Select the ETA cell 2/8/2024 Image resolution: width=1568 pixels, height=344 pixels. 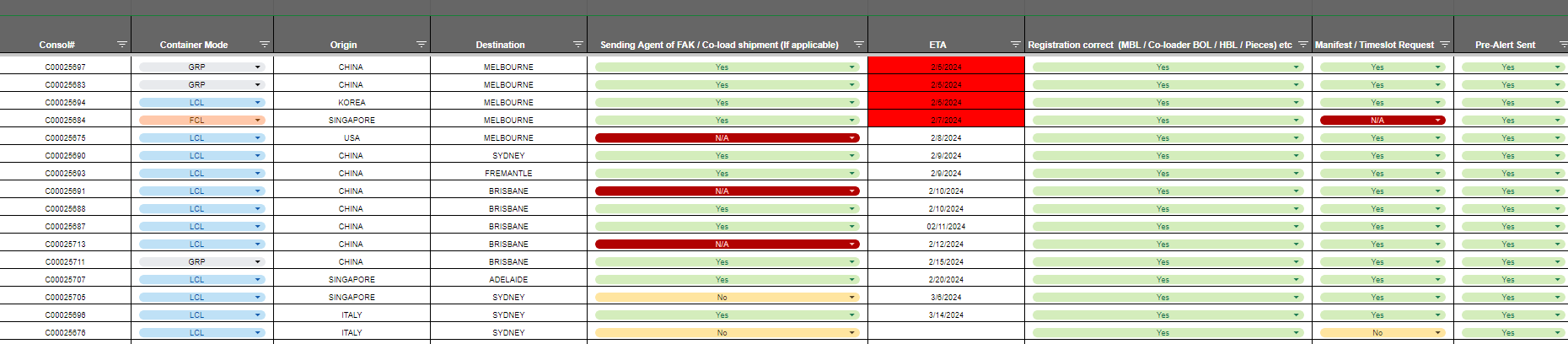(x=946, y=137)
